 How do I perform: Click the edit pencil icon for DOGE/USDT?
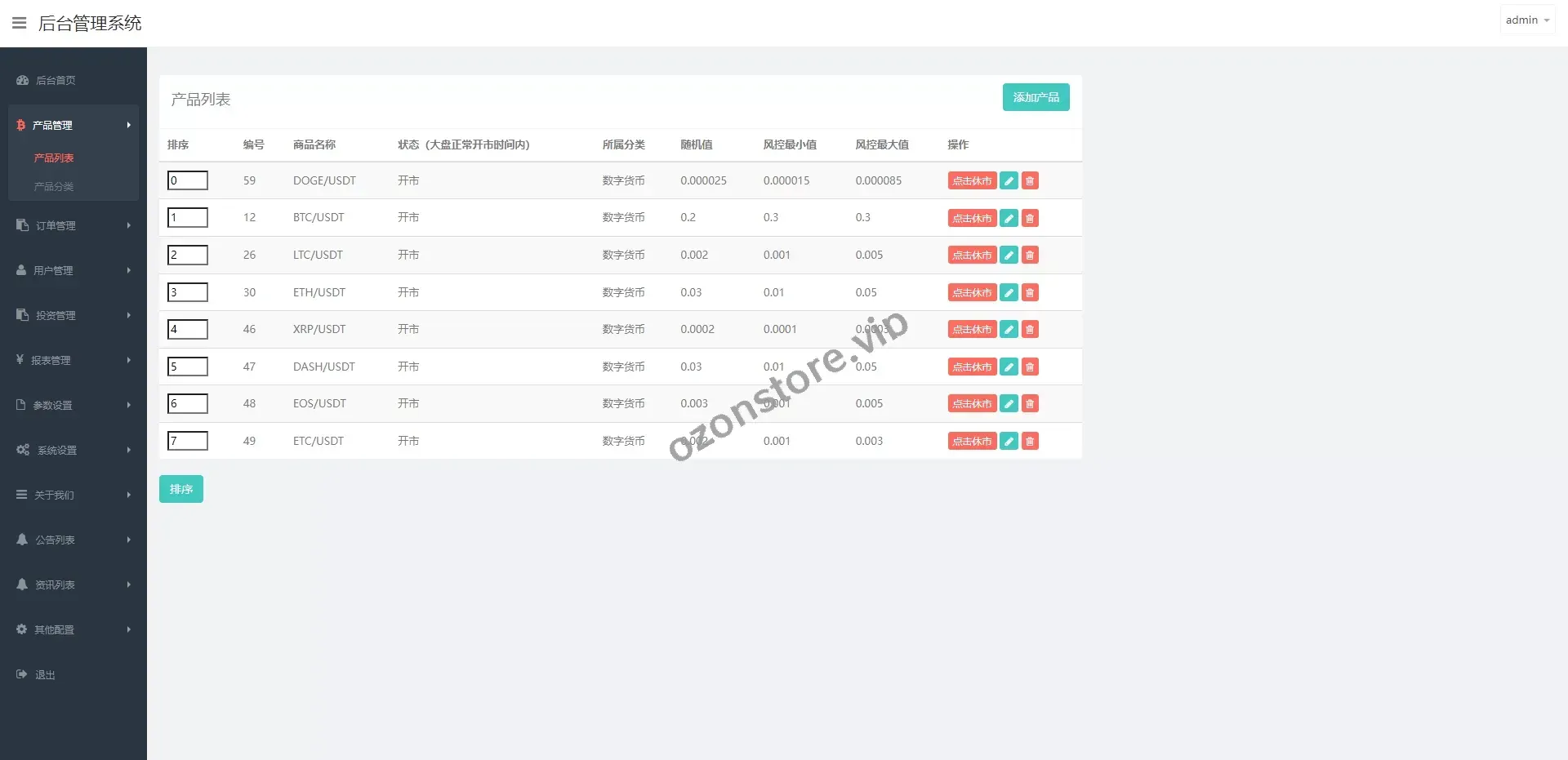click(1009, 181)
